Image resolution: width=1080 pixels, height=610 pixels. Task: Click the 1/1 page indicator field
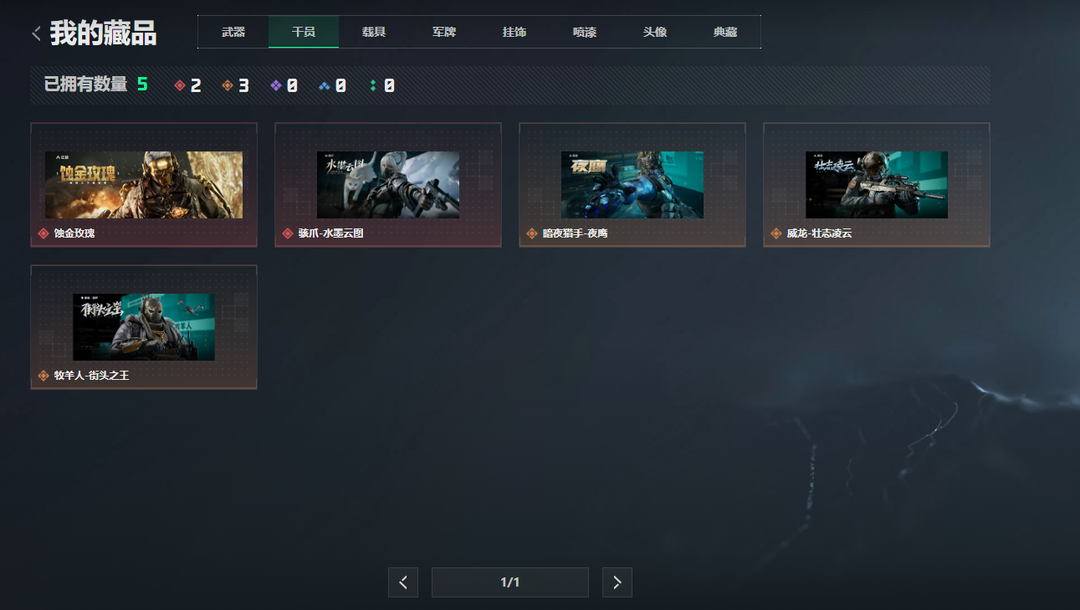point(510,582)
